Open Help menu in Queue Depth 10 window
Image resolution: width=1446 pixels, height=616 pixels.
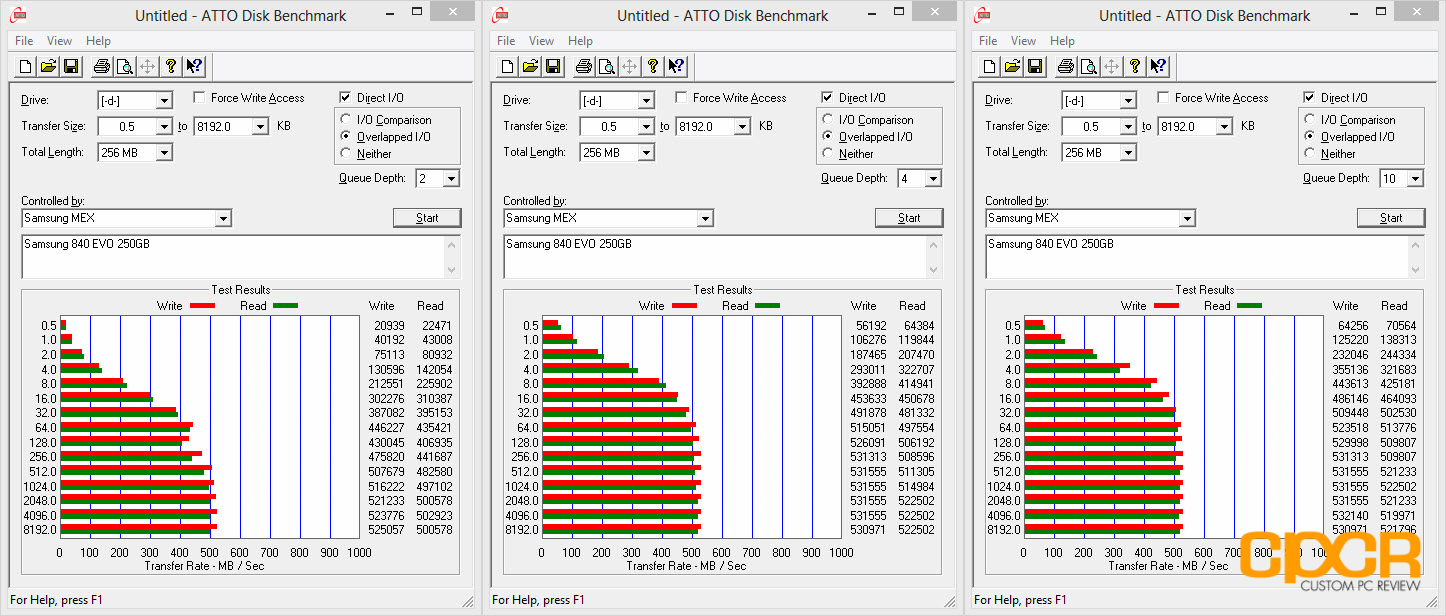tap(1062, 41)
